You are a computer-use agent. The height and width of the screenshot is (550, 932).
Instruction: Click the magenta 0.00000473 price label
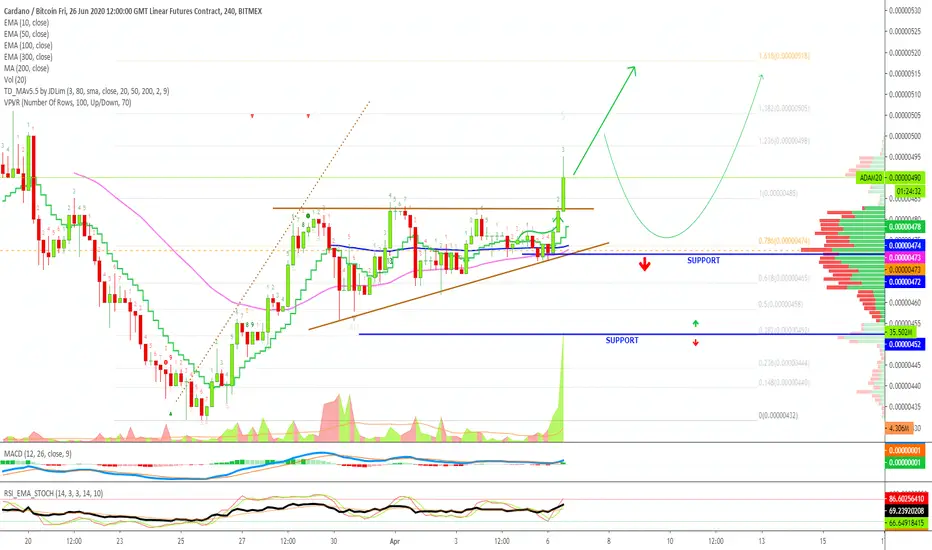(905, 257)
